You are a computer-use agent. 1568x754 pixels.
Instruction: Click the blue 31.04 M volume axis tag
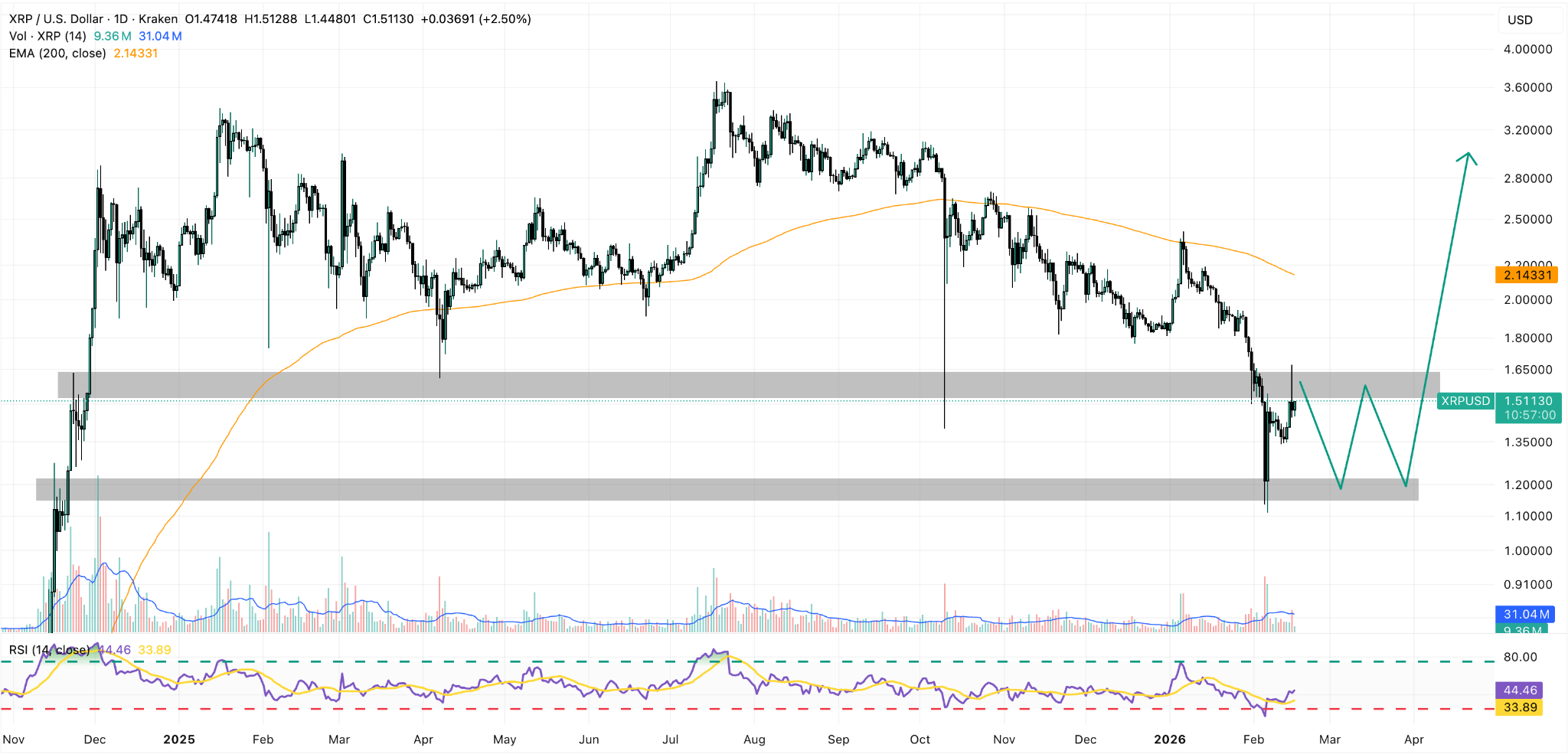point(1527,614)
